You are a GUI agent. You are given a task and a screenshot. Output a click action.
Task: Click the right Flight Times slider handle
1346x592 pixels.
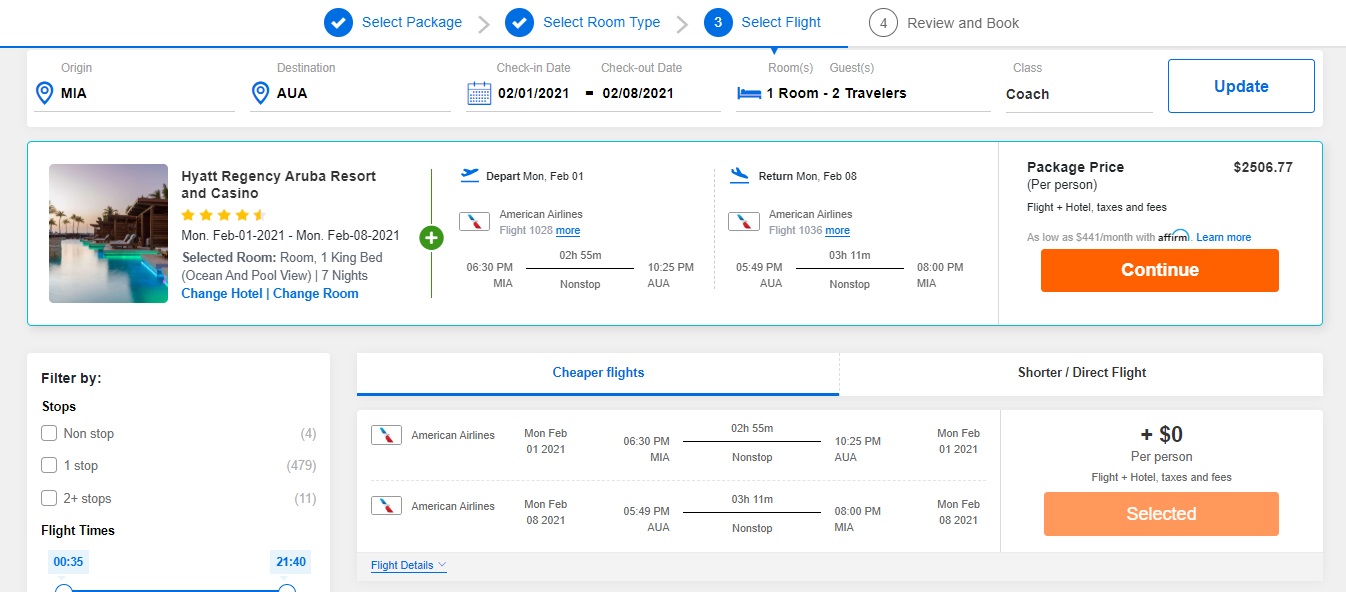point(287,588)
